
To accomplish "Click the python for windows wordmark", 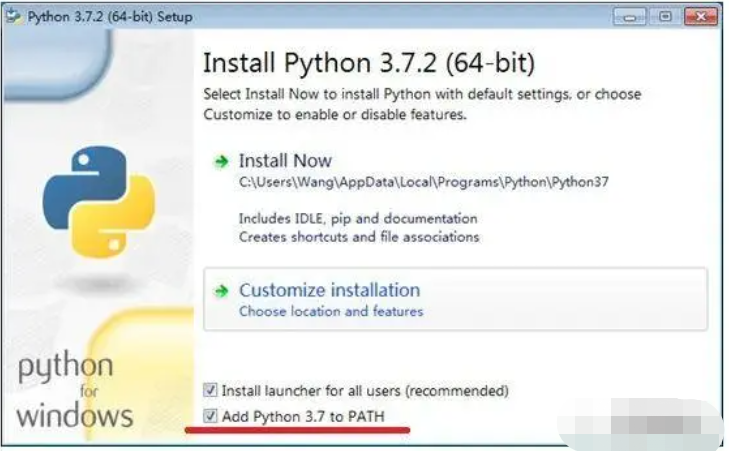I will pos(74,390).
